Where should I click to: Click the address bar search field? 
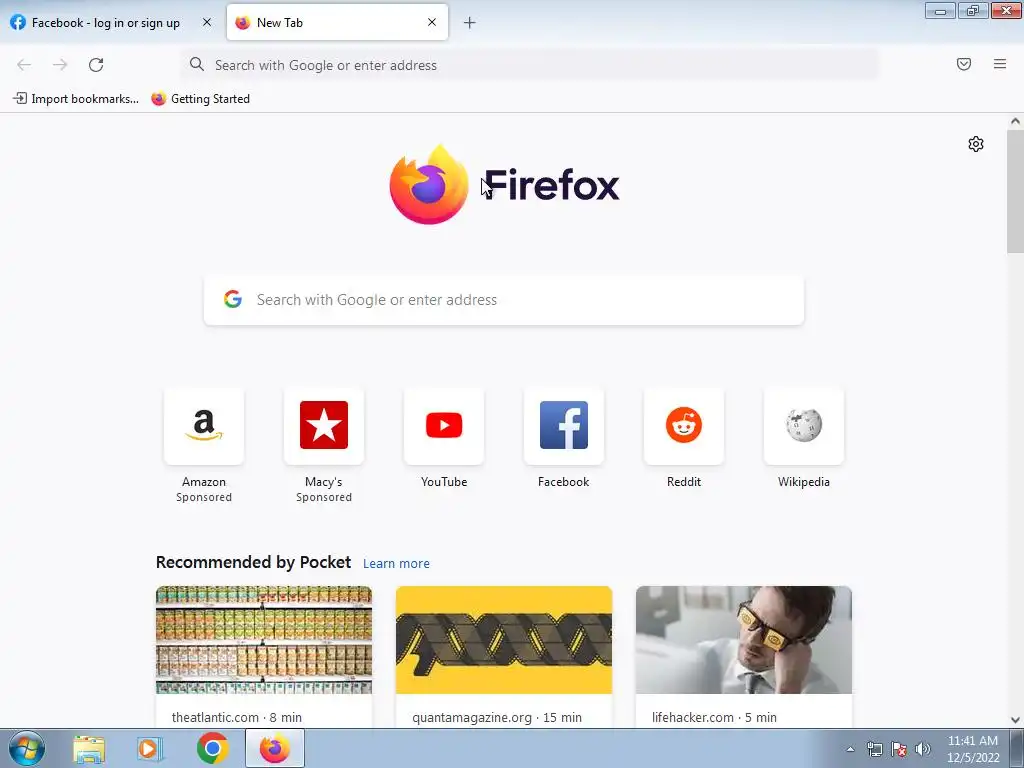coord(529,65)
